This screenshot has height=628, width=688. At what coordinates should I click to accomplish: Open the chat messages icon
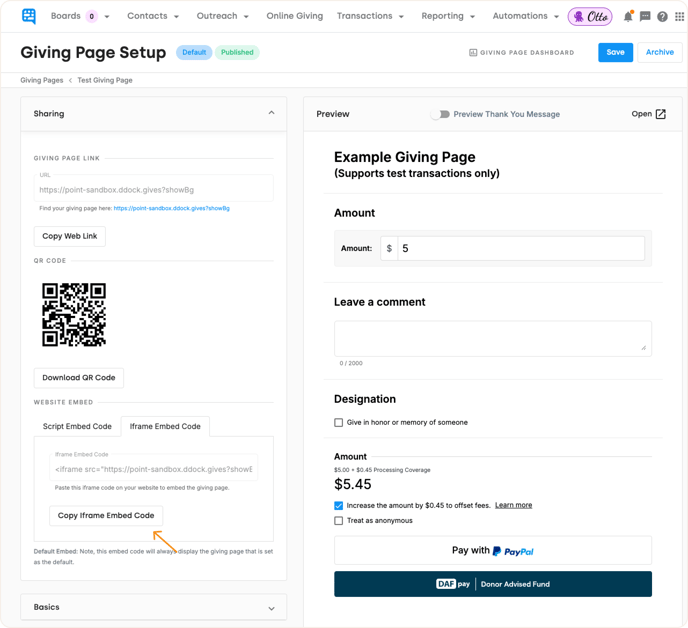[645, 17]
